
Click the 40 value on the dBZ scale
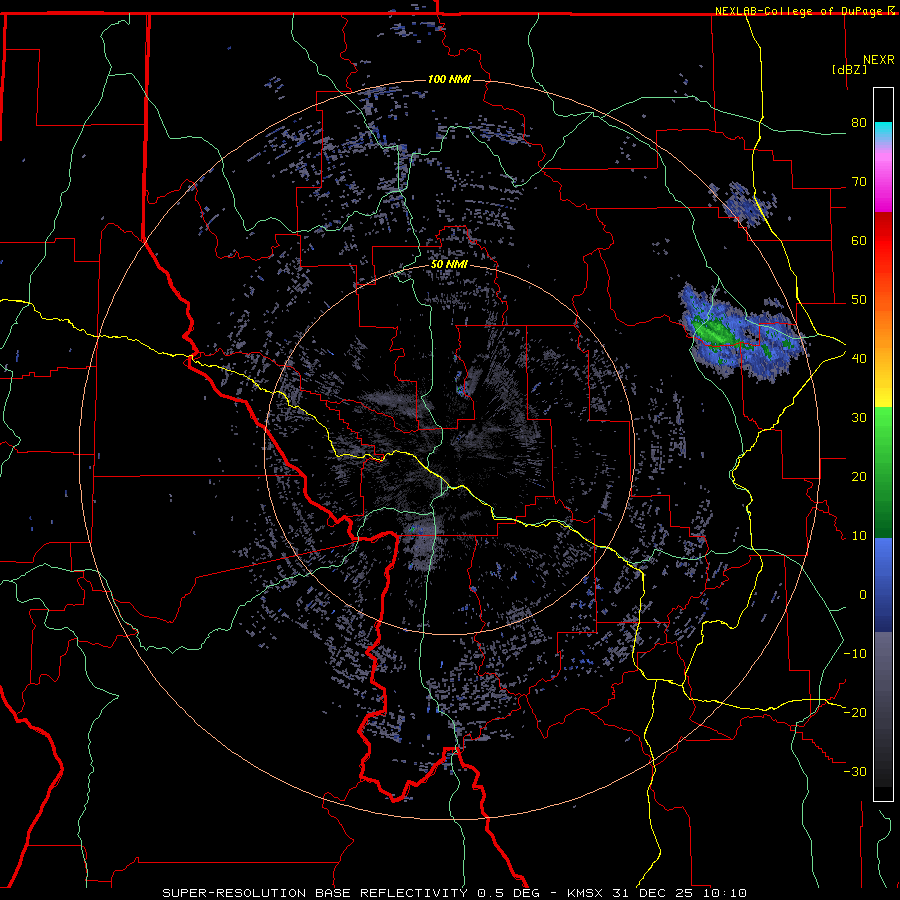click(x=859, y=359)
